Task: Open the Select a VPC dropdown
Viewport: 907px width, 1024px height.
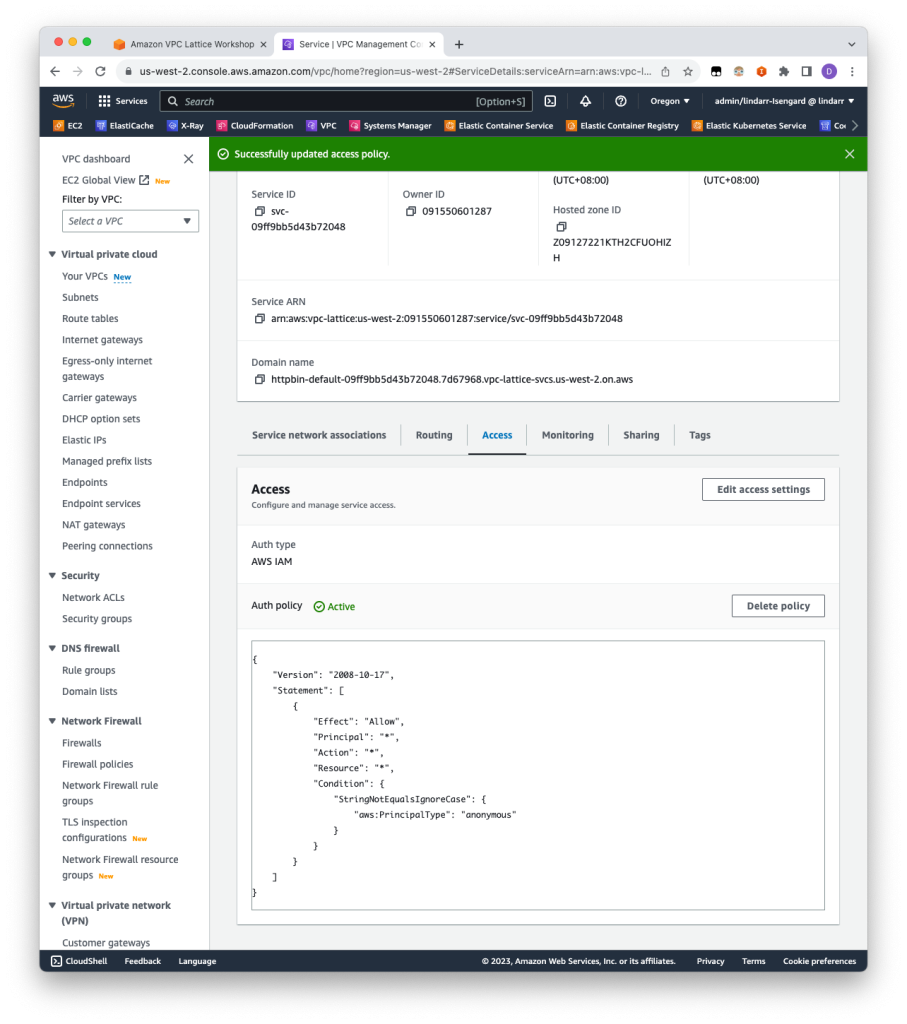Action: [130, 219]
